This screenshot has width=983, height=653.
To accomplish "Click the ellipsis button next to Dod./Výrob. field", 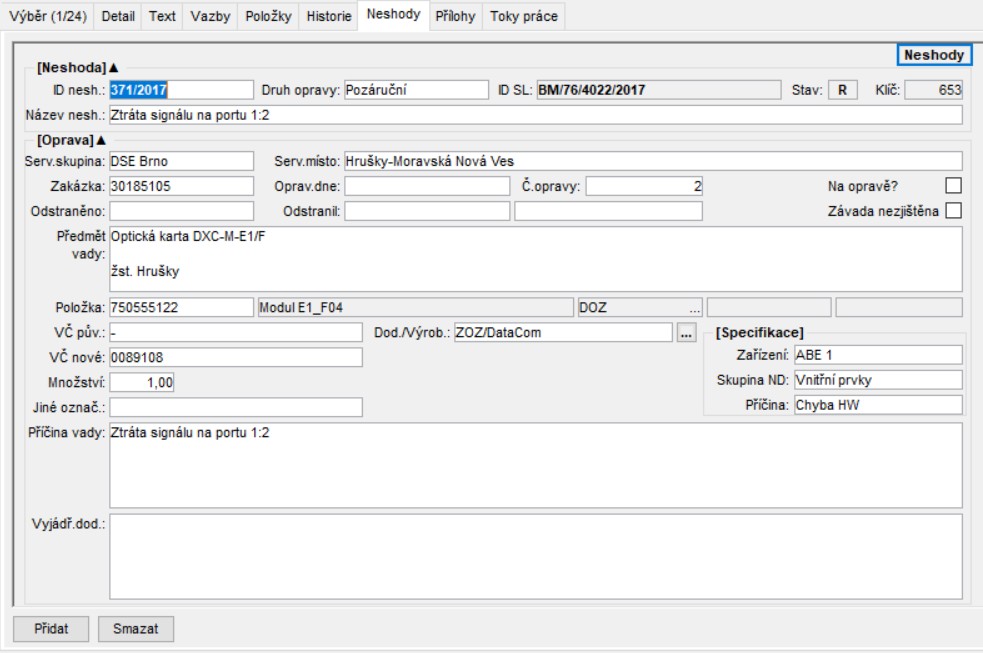I will coord(685,333).
